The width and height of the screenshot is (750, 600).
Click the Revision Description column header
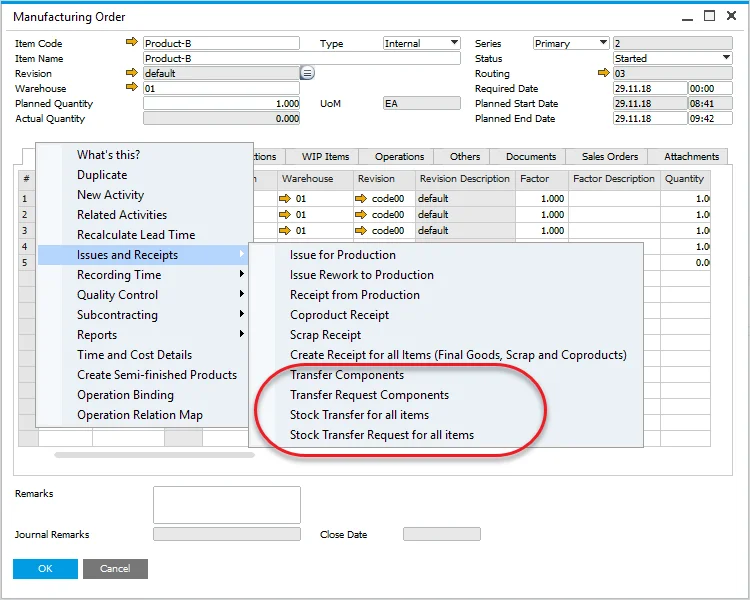(464, 178)
